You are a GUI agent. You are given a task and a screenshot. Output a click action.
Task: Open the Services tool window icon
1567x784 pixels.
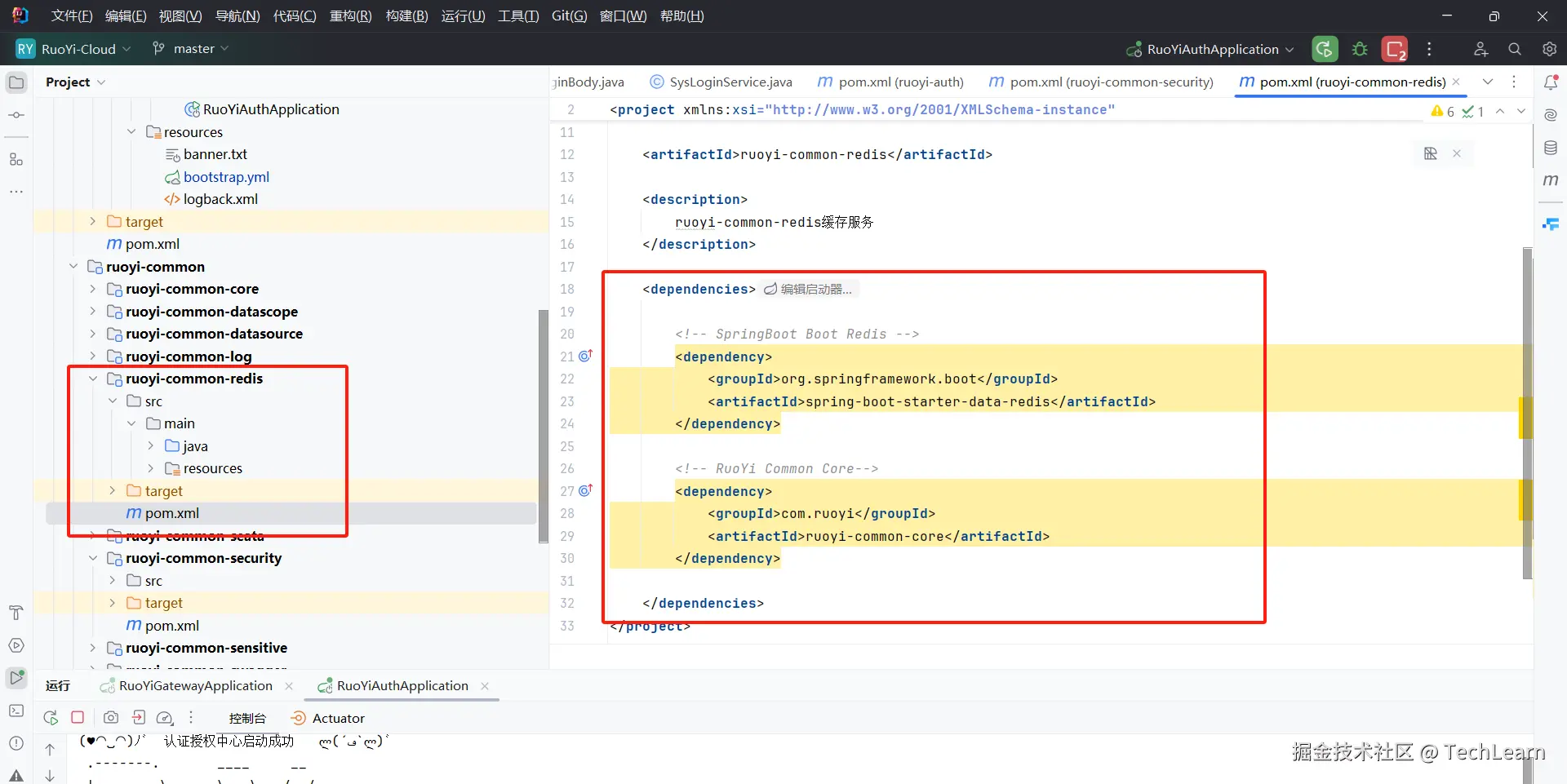click(x=16, y=645)
